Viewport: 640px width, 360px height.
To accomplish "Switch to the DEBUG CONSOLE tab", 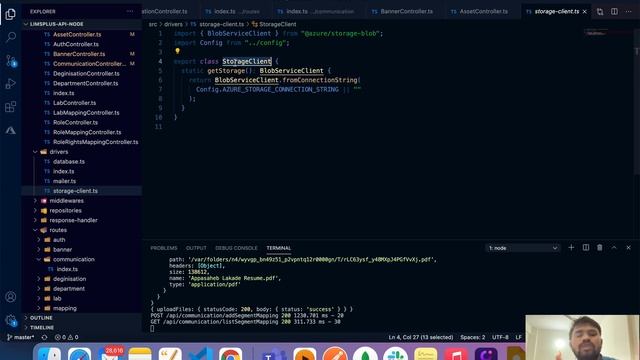I will pos(236,248).
